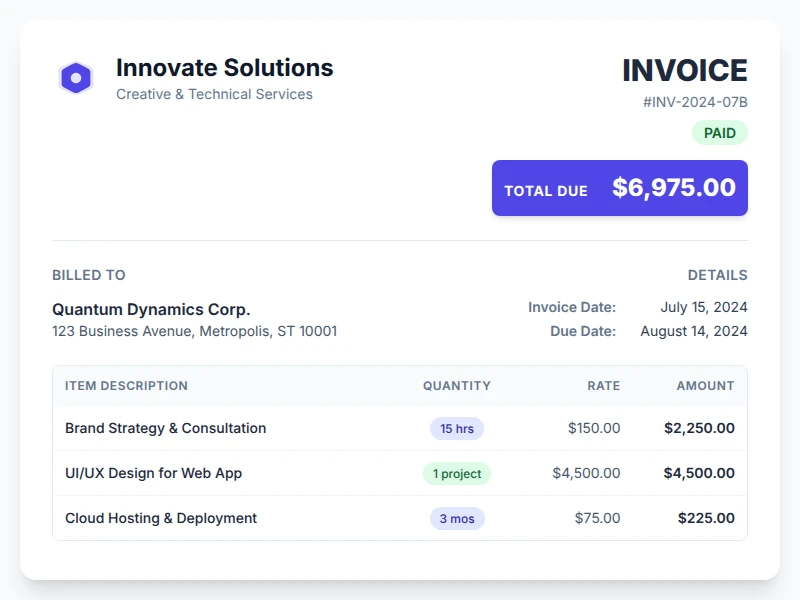The width and height of the screenshot is (800, 600).
Task: Click the Amount column header
Action: (x=705, y=385)
